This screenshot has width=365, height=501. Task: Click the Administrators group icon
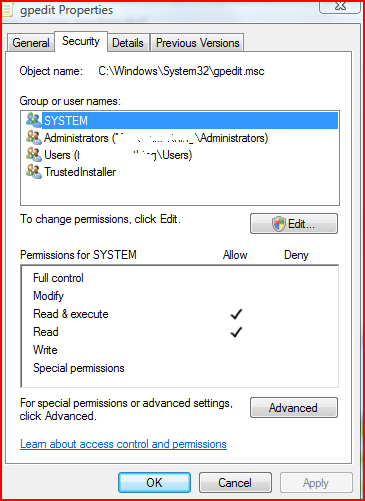pyautogui.click(x=34, y=137)
